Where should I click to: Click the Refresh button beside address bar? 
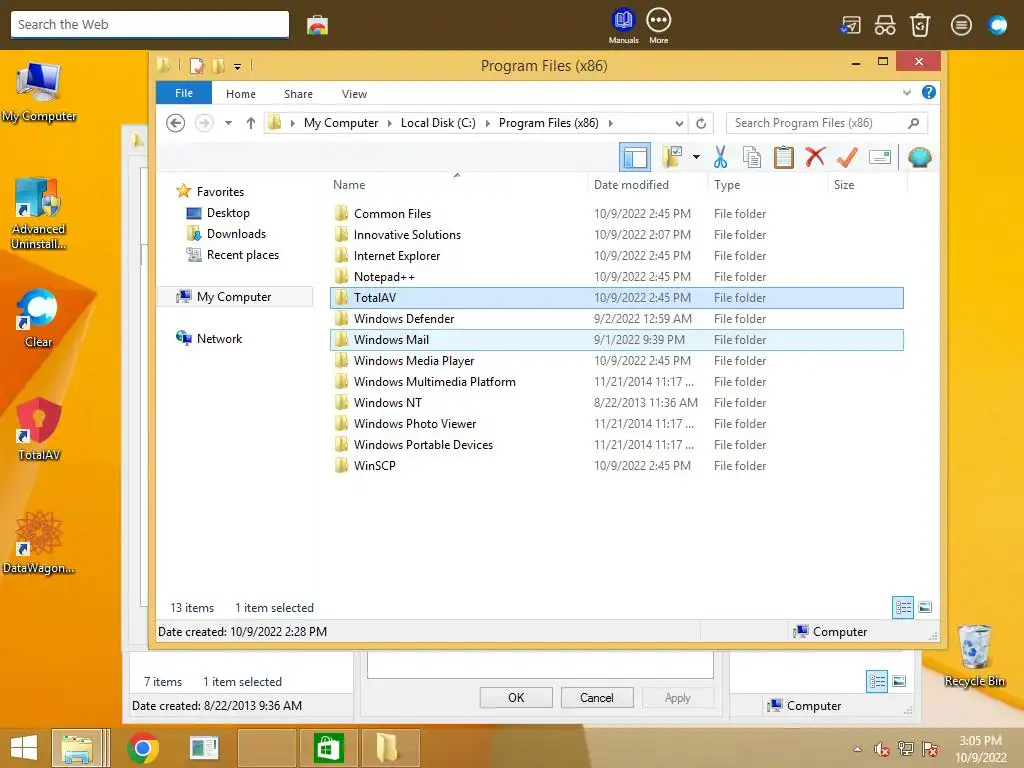[x=701, y=123]
